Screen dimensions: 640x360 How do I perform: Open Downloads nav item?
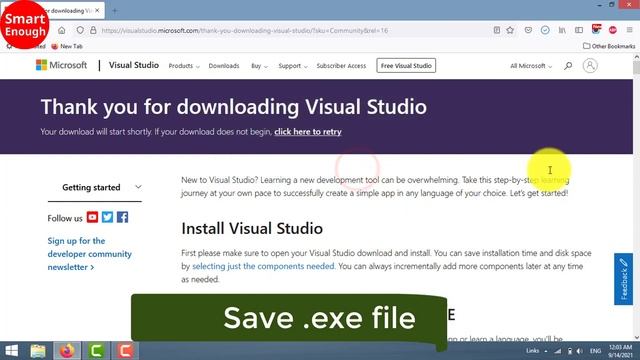click(x=224, y=66)
